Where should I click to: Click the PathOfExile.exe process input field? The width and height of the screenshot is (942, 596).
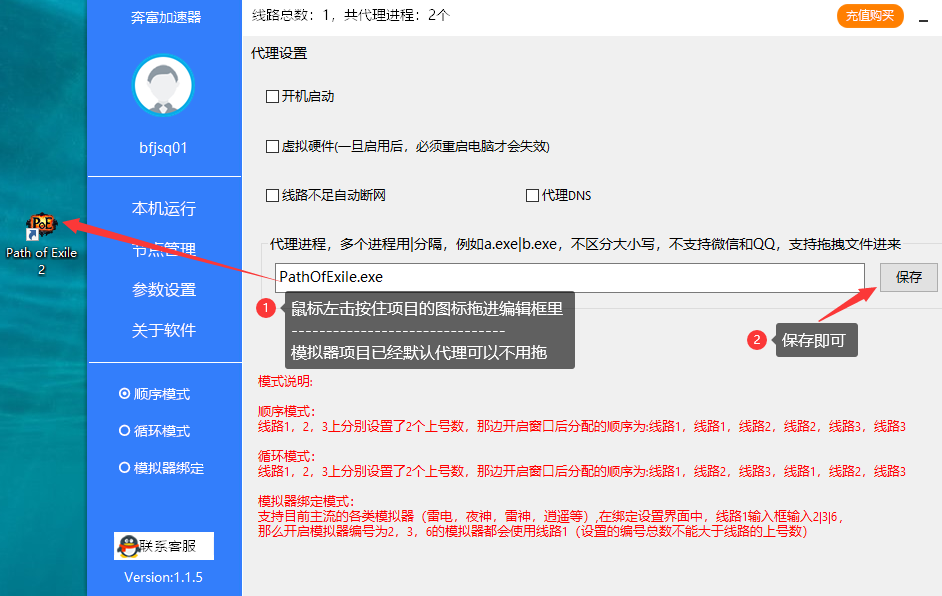[x=569, y=277]
